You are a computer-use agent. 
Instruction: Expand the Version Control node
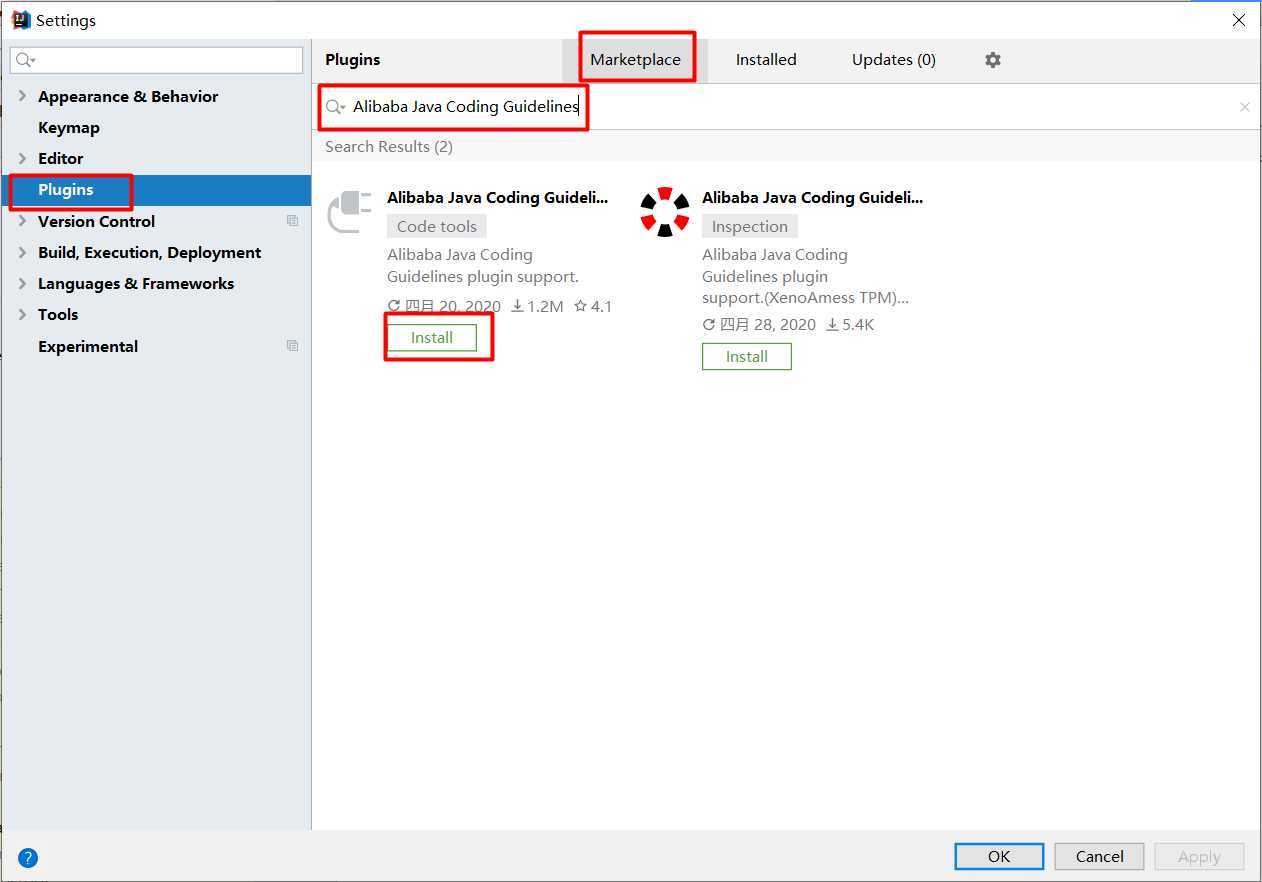click(22, 221)
